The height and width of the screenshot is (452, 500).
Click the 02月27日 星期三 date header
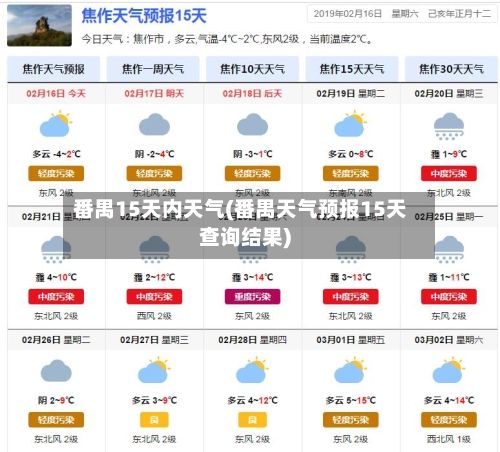(x=154, y=340)
